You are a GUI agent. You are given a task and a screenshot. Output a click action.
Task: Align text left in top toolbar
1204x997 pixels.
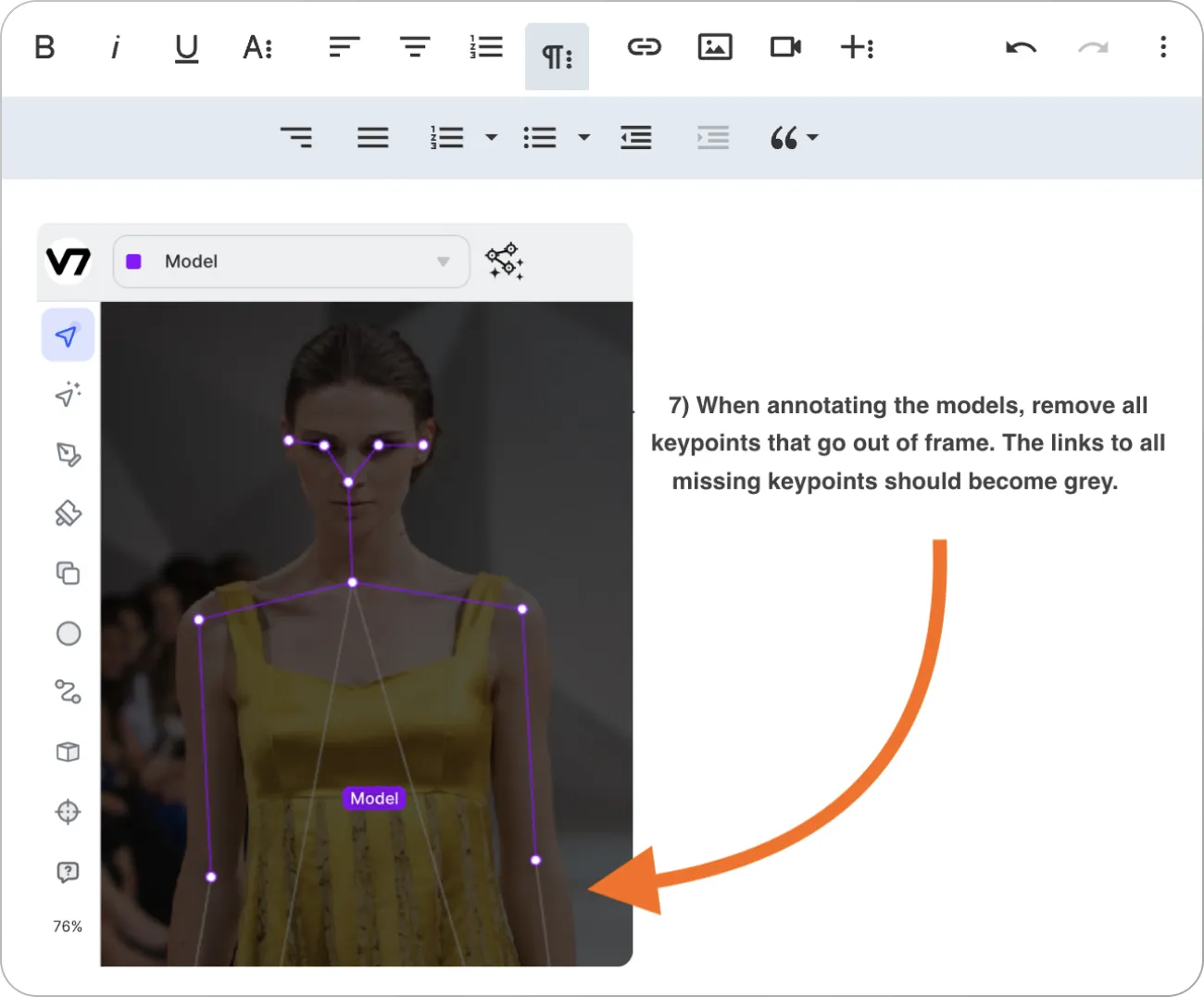[x=344, y=47]
